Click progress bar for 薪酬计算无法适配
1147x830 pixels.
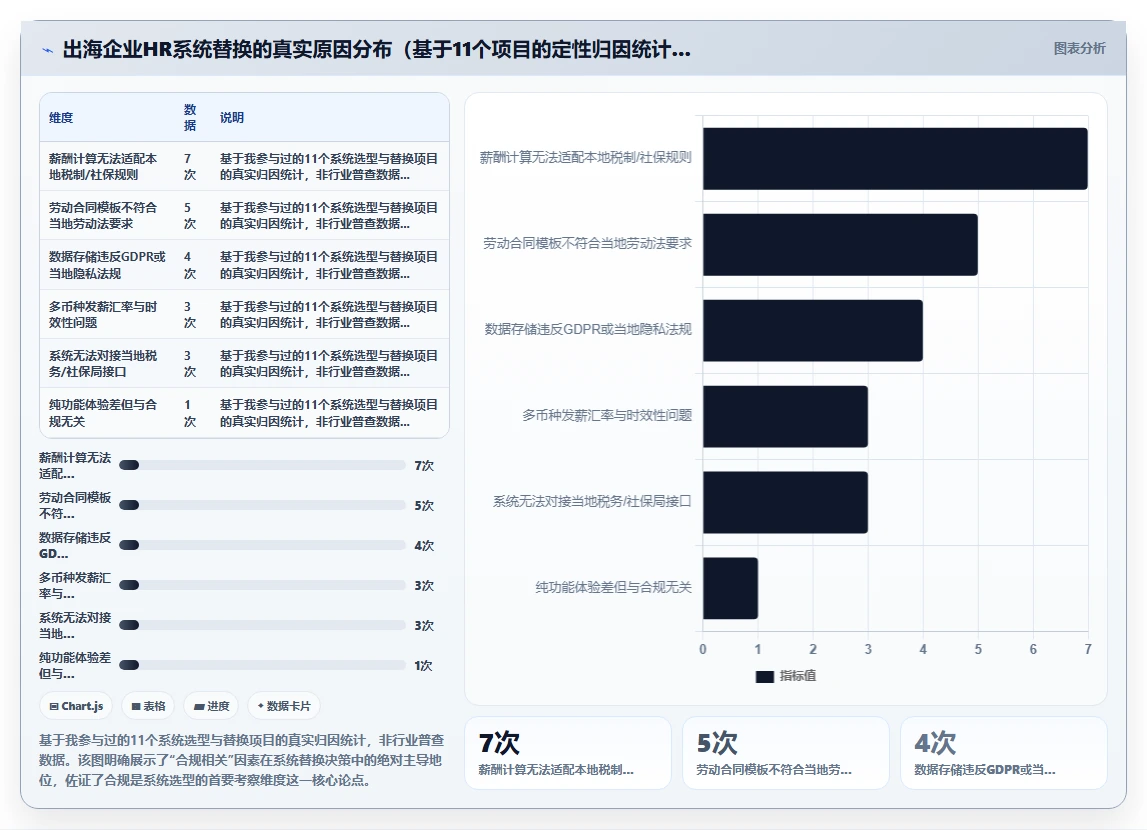(262, 465)
